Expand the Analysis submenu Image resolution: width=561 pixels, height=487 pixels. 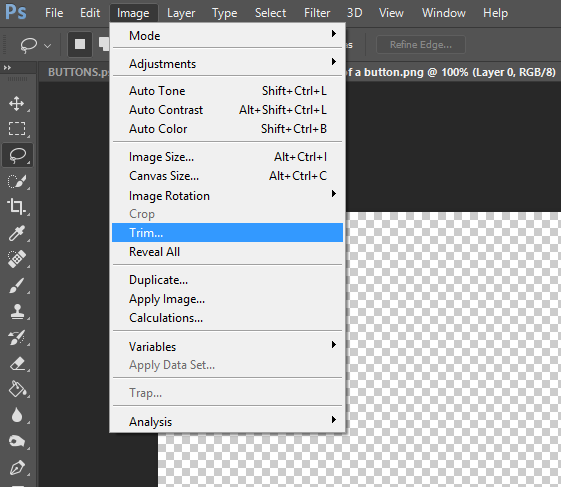(228, 421)
